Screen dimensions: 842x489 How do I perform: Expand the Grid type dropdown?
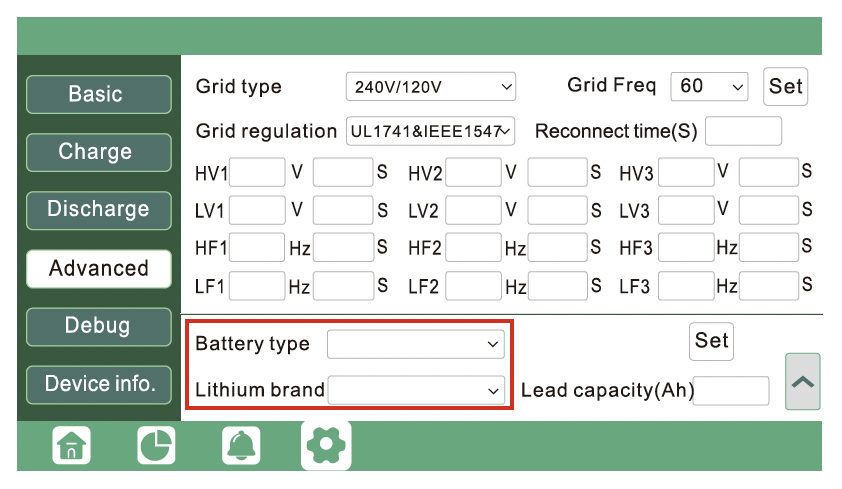431,86
